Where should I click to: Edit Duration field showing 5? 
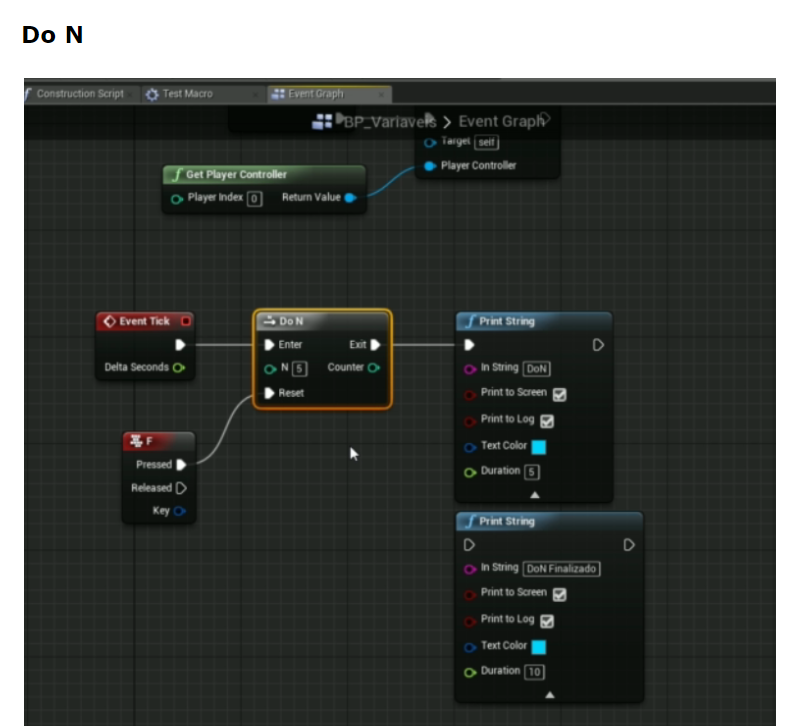click(532, 472)
